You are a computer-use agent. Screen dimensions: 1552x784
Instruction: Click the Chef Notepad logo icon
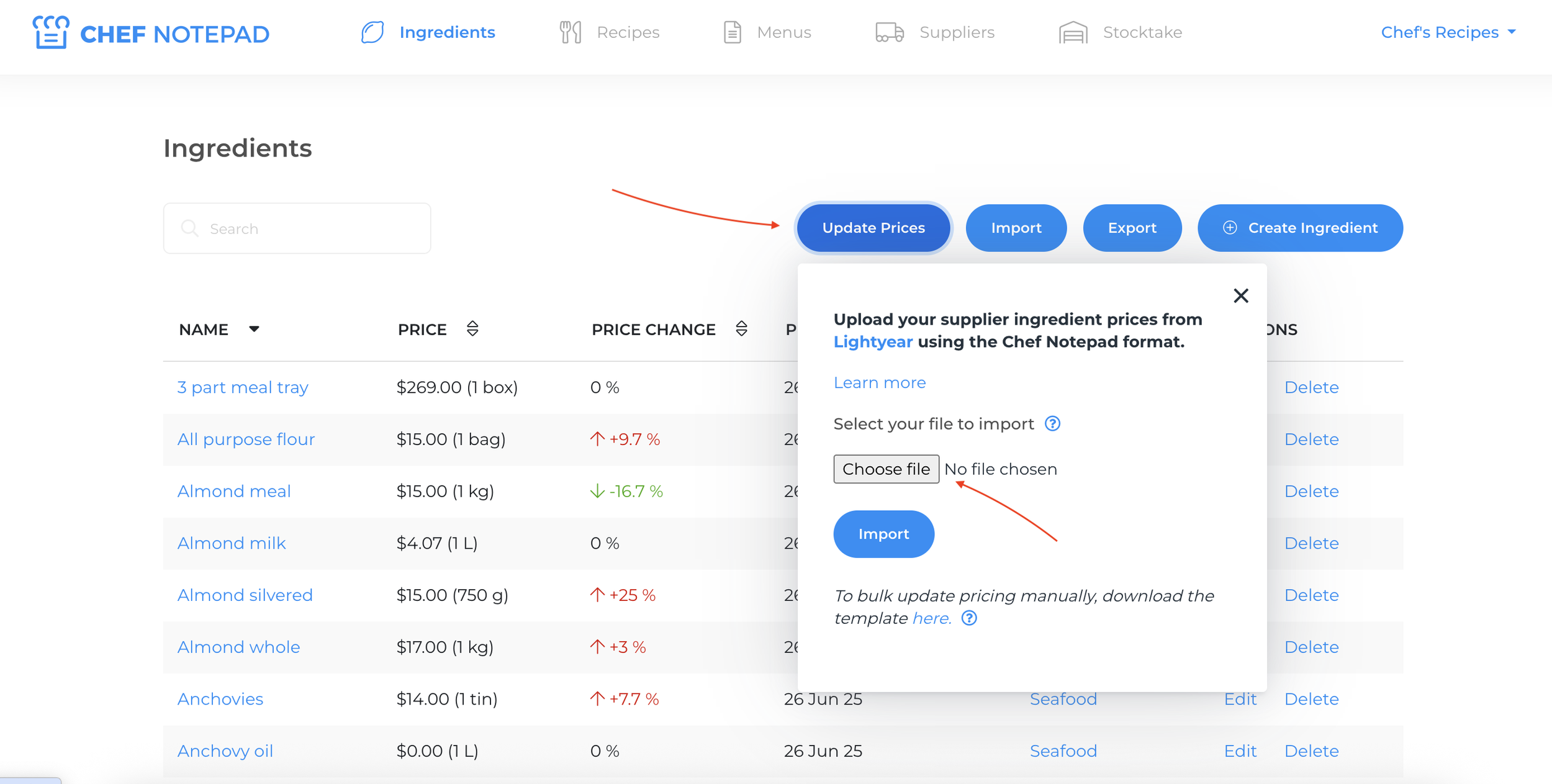click(x=50, y=32)
